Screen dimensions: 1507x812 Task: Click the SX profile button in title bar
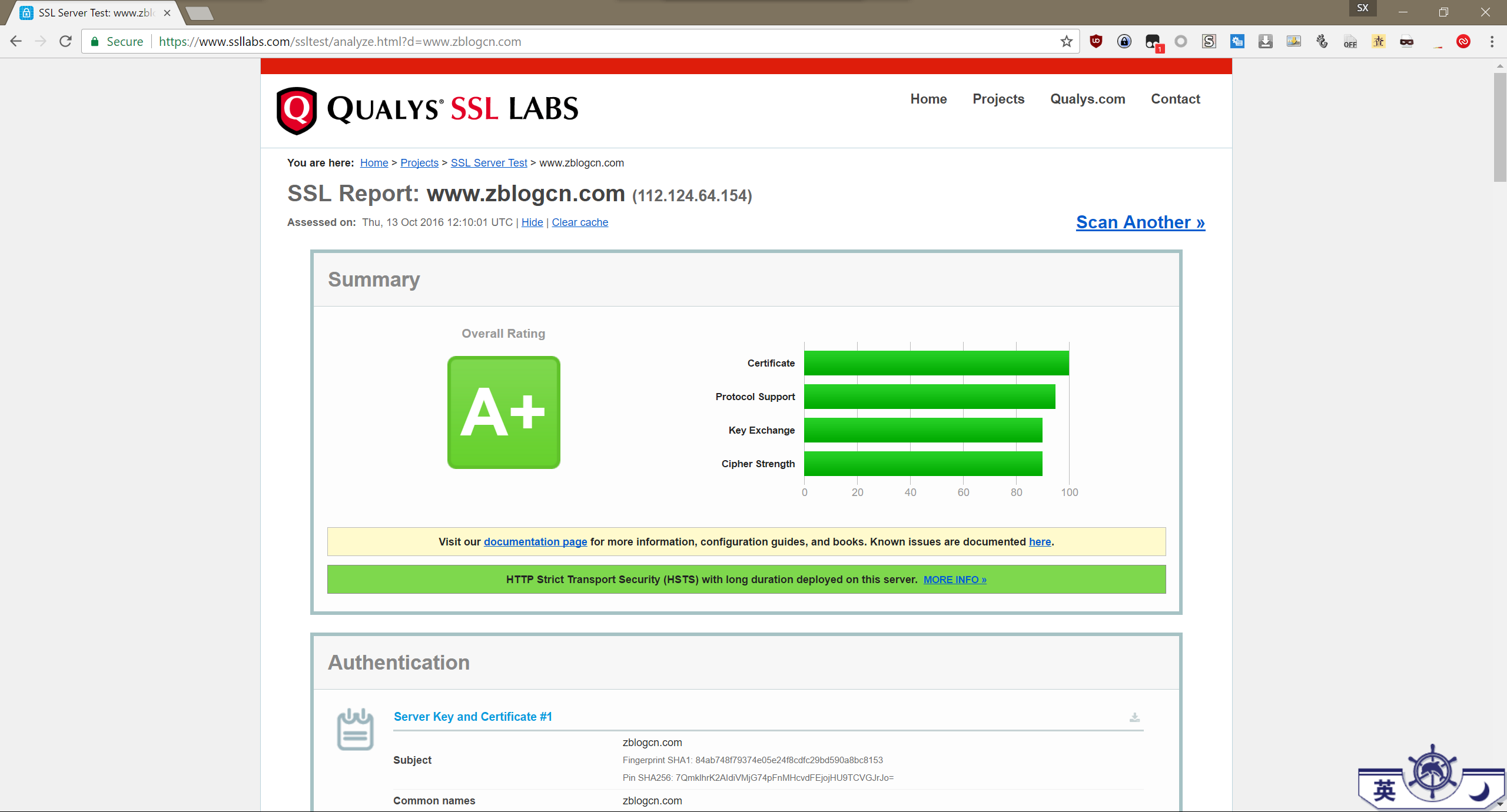pyautogui.click(x=1363, y=8)
